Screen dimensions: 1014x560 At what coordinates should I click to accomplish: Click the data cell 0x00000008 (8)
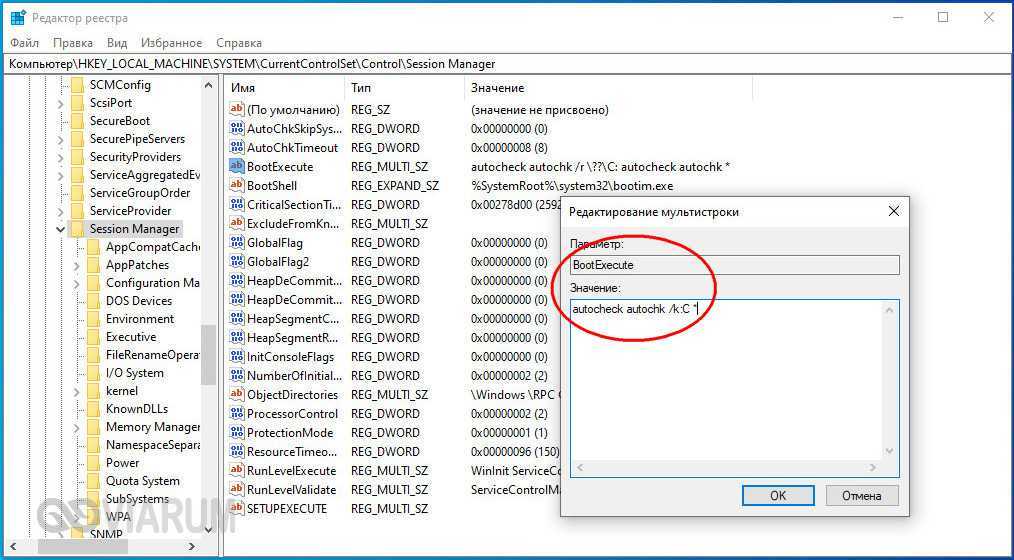pos(509,147)
